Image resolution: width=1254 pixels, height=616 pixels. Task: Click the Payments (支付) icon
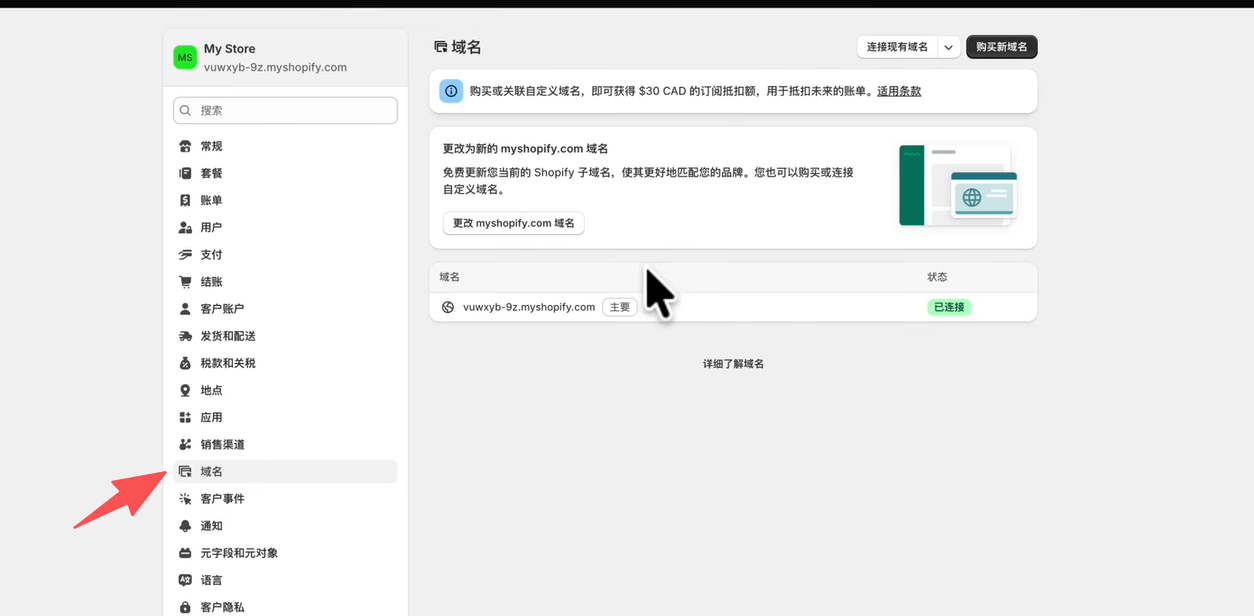pyautogui.click(x=185, y=254)
